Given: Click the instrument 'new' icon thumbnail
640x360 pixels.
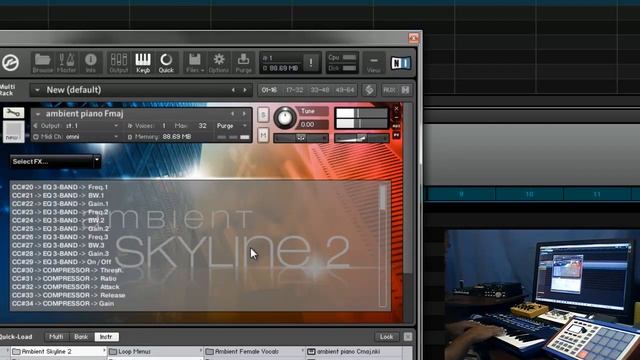Looking at the screenshot, I should click(13, 131).
